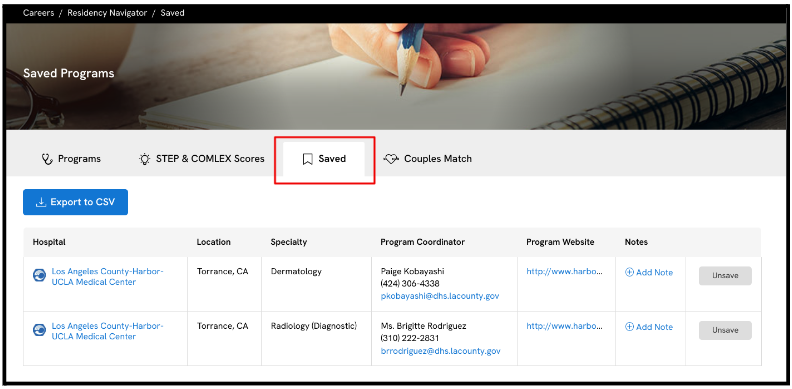The width and height of the screenshot is (792, 389).
Task: Click coordinator name Paige Kobayashi
Action: point(412,271)
